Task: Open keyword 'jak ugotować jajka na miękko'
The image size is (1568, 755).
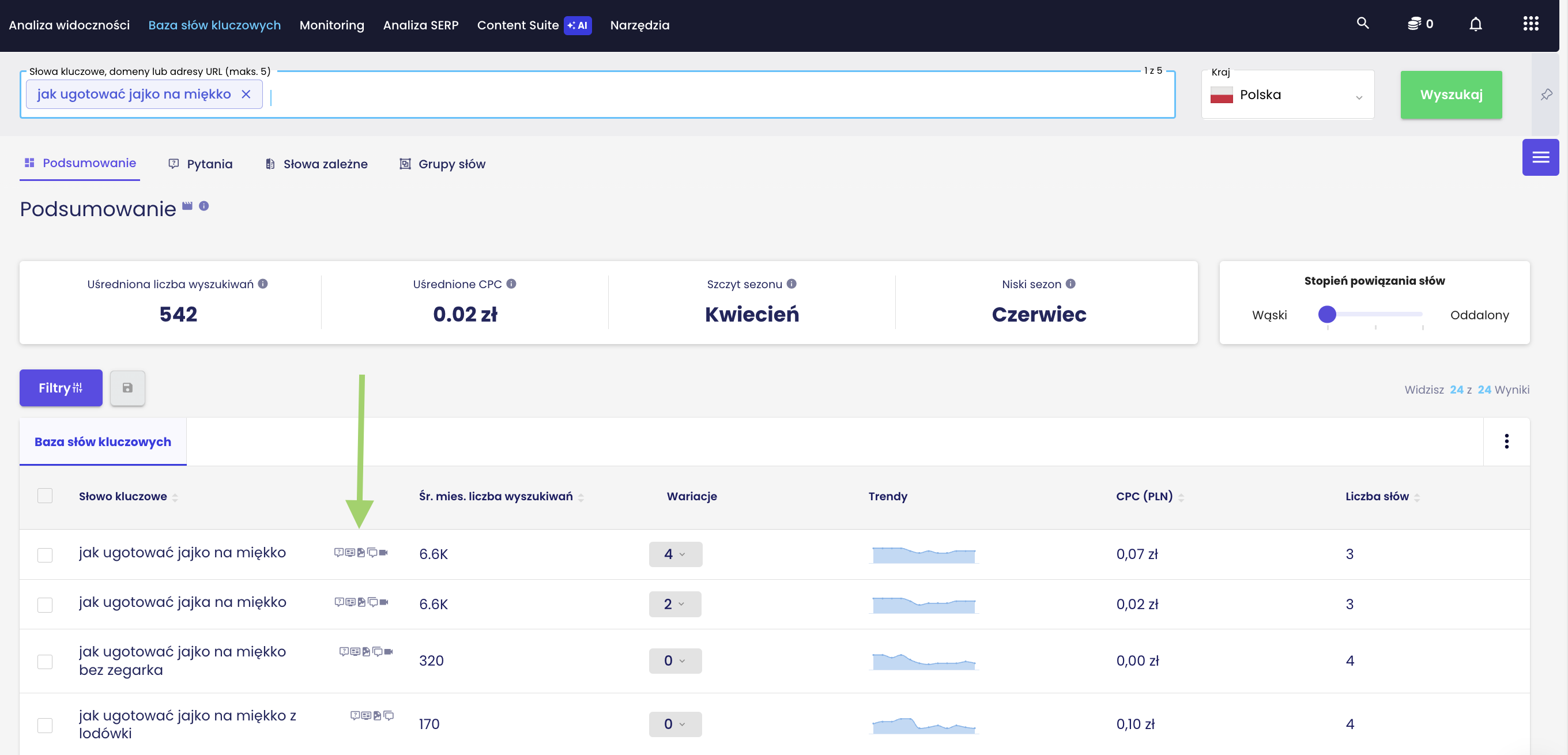Action: 182,602
